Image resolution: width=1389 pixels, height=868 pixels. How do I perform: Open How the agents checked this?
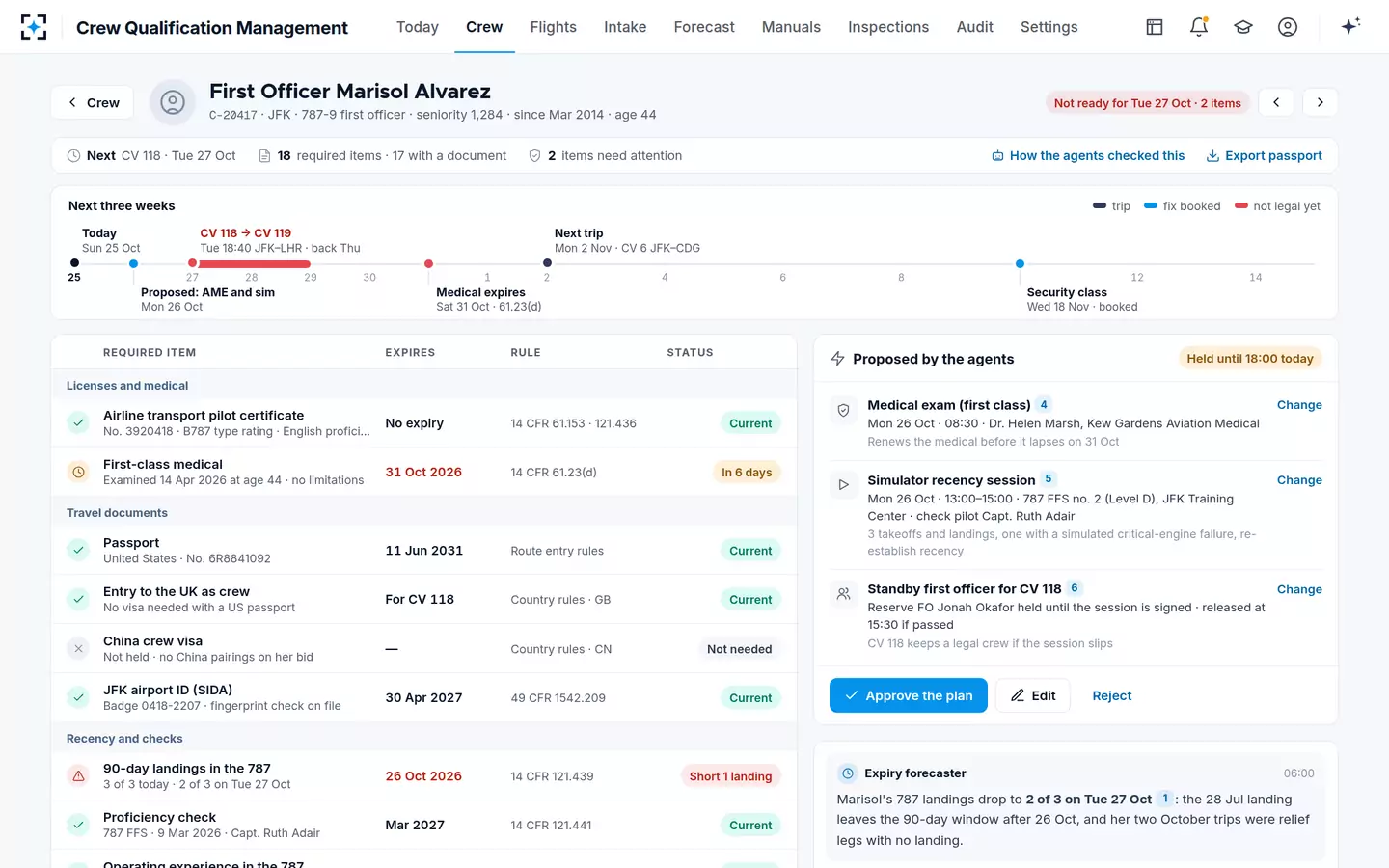pos(1088,155)
